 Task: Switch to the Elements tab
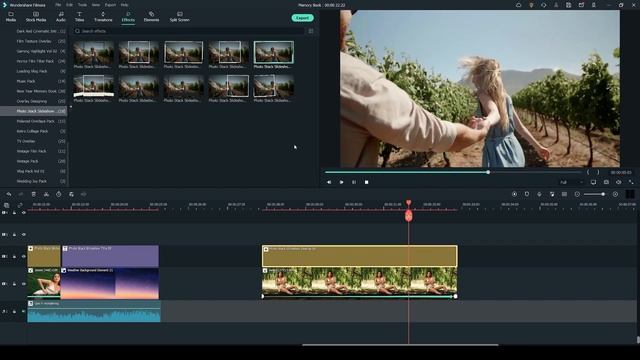[x=151, y=17]
